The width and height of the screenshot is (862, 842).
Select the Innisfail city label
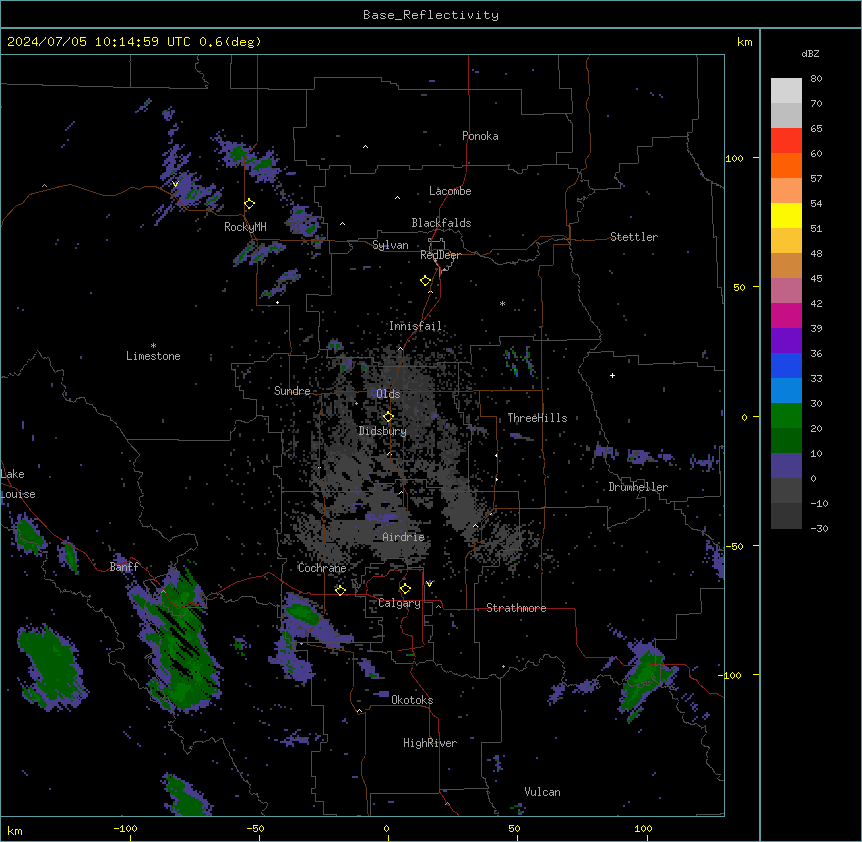click(415, 326)
